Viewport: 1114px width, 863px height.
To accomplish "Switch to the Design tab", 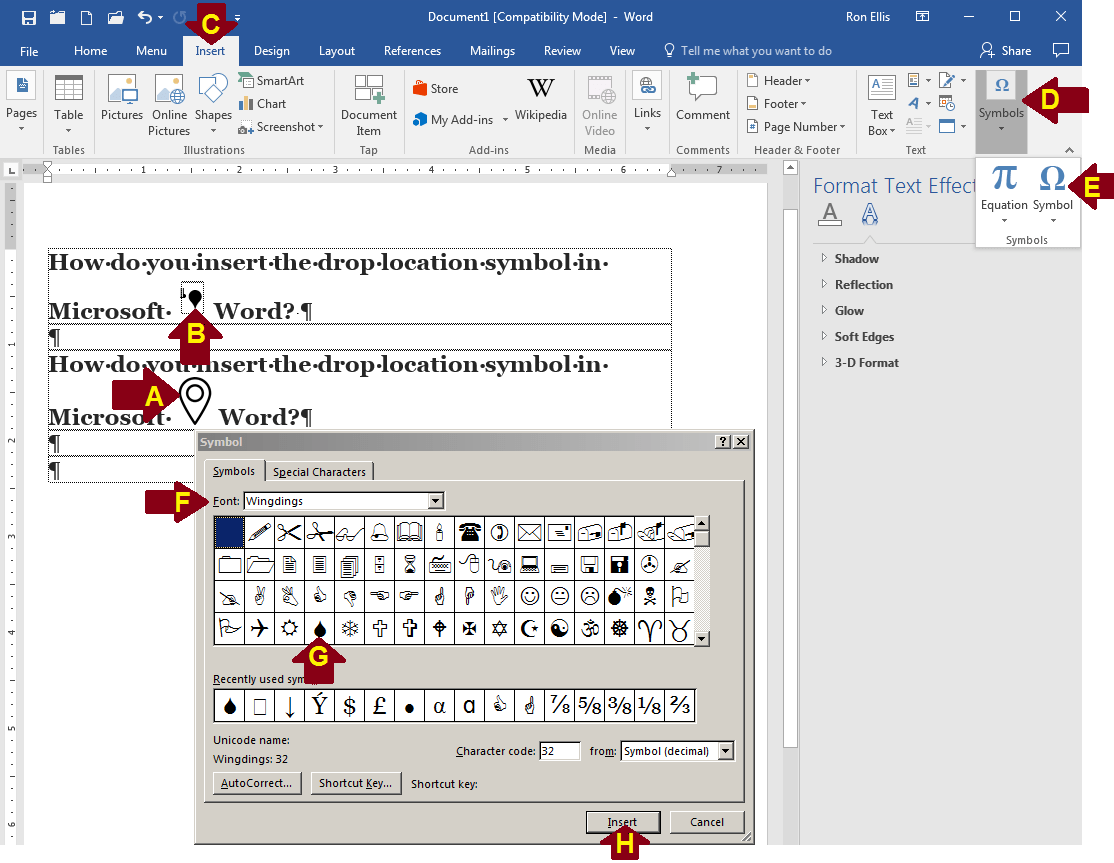I will click(x=271, y=51).
